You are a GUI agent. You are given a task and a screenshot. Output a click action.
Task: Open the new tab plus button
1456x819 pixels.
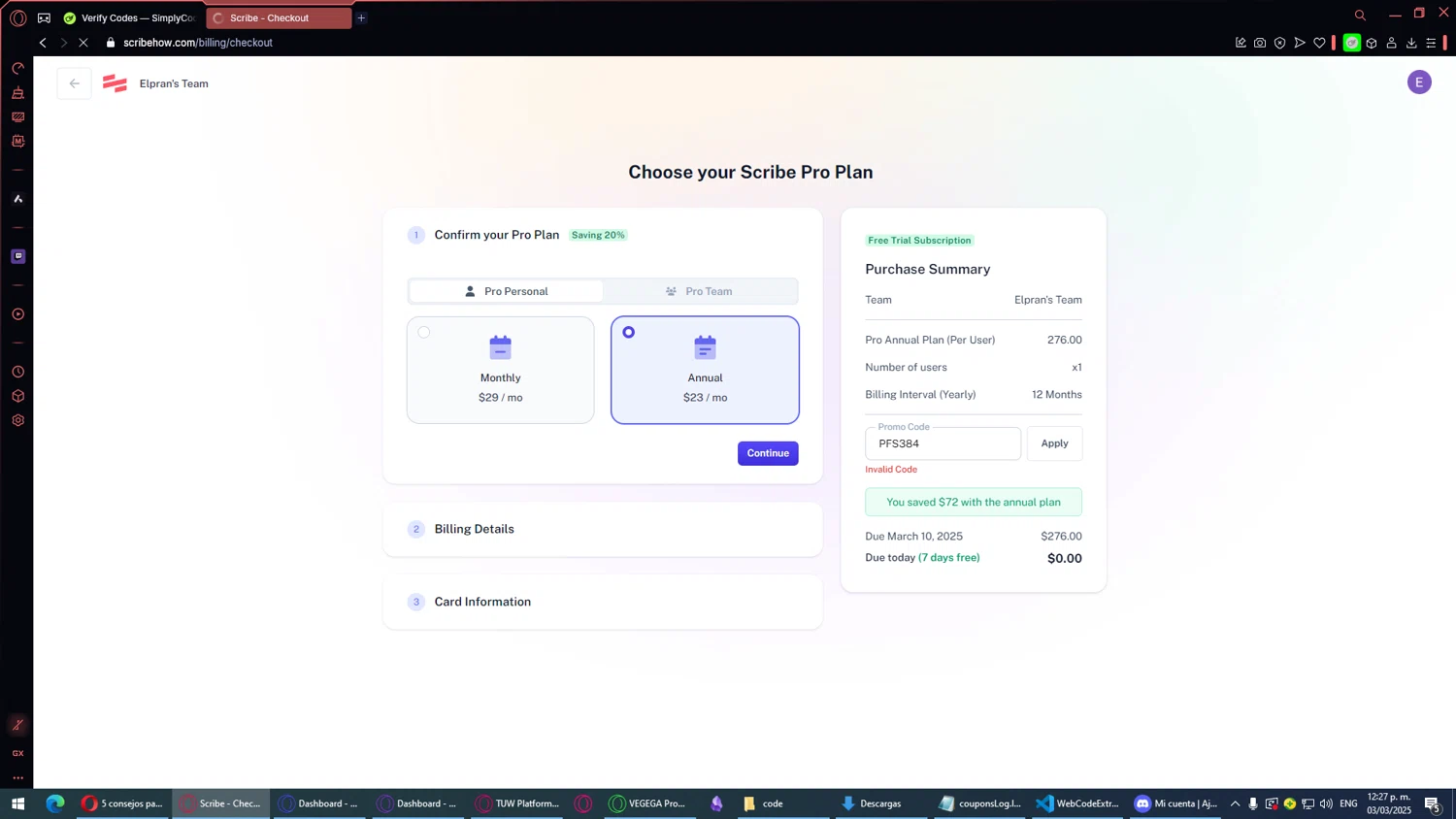[361, 17]
